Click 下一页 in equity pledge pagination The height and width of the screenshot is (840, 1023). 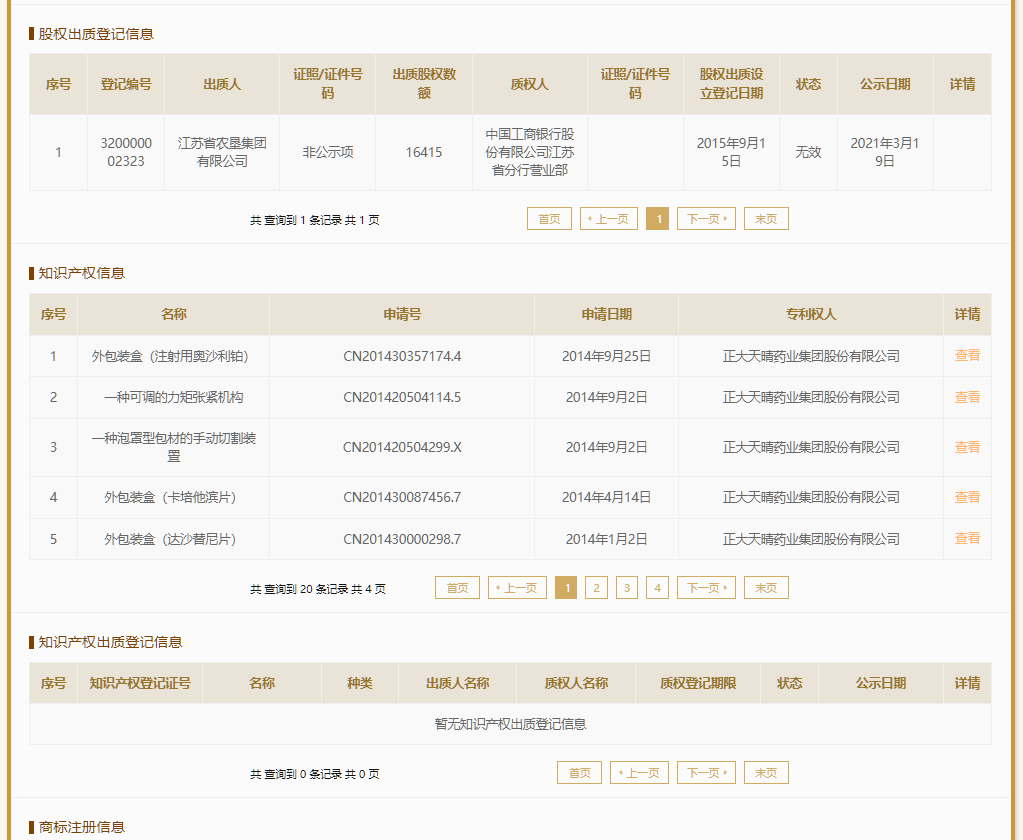tap(707, 219)
